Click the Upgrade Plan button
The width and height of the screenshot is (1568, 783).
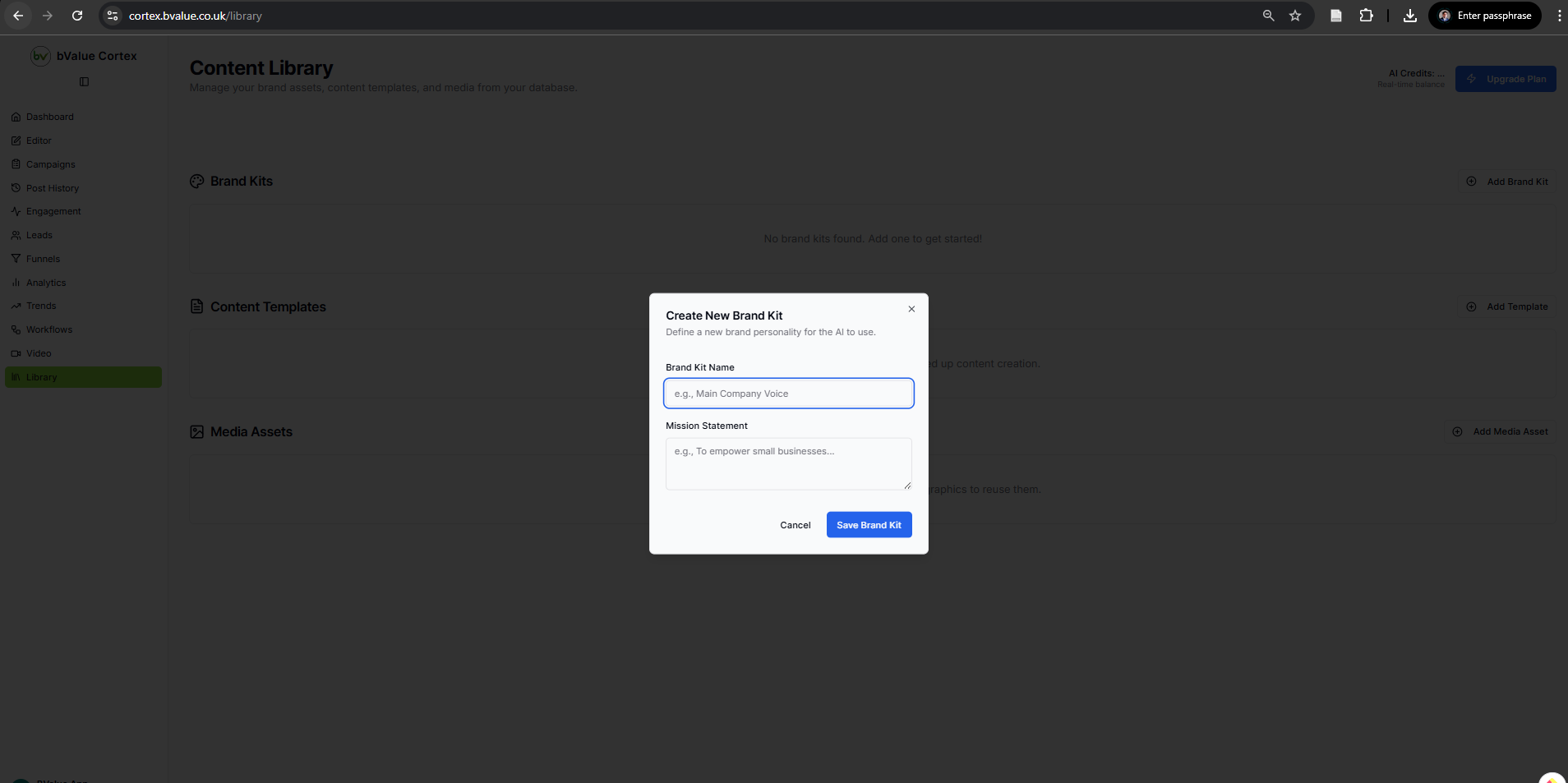pyautogui.click(x=1505, y=78)
